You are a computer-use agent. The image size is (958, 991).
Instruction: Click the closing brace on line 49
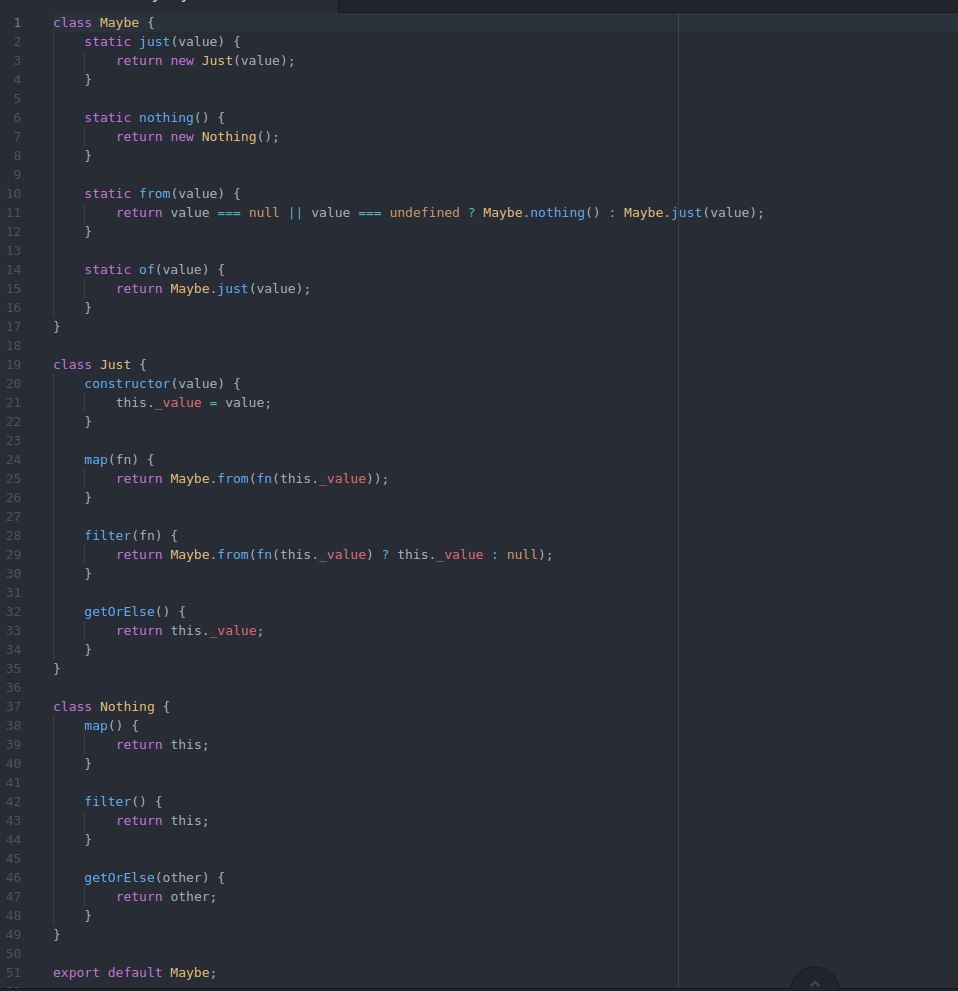57,934
